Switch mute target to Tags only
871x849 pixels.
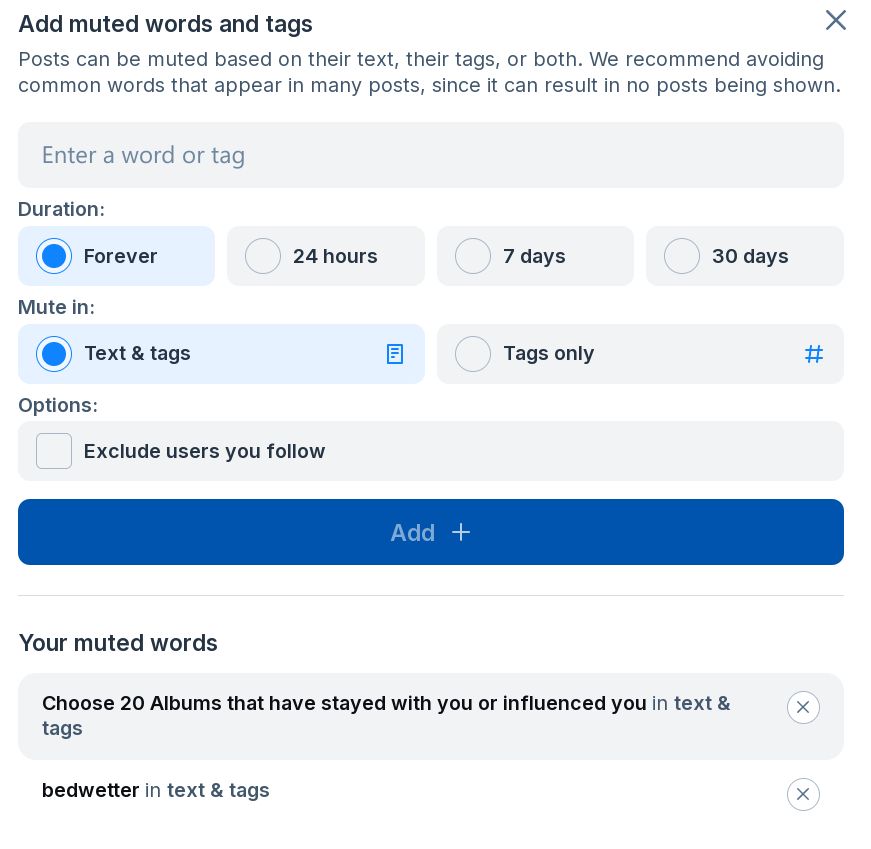click(473, 354)
